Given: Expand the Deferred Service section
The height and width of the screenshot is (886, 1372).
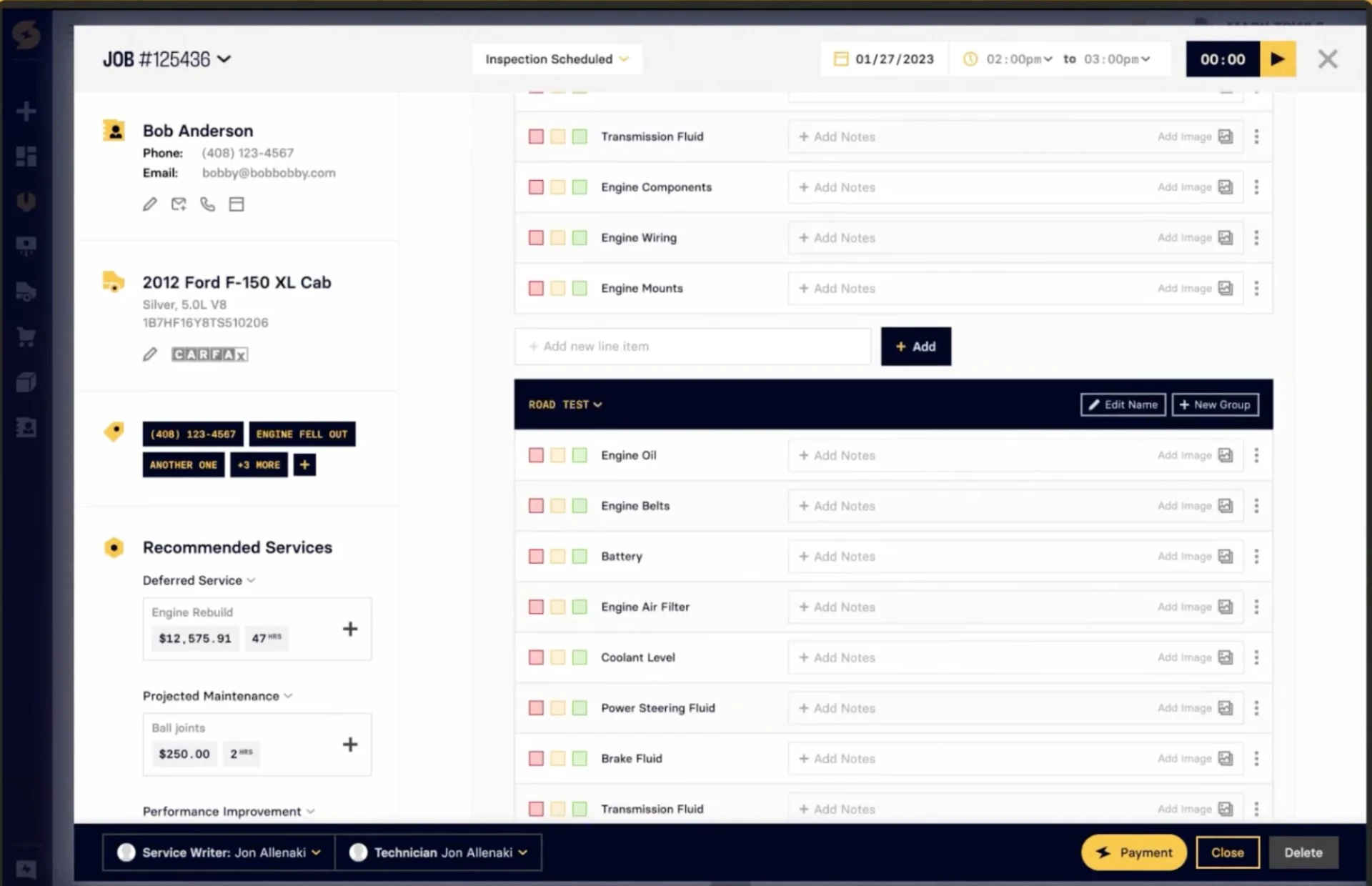Looking at the screenshot, I should (199, 581).
